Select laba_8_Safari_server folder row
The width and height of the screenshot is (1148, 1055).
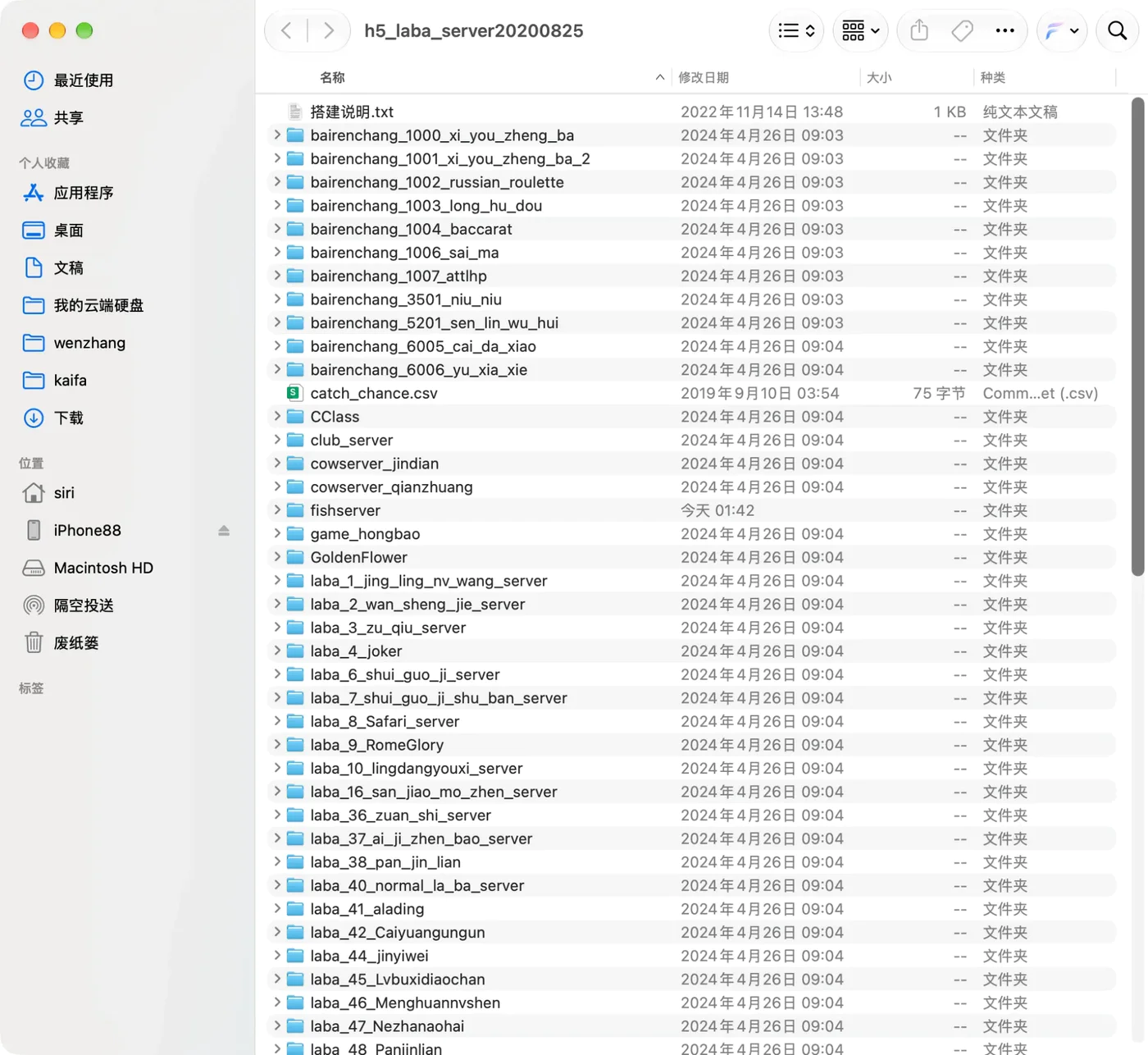click(x=691, y=722)
